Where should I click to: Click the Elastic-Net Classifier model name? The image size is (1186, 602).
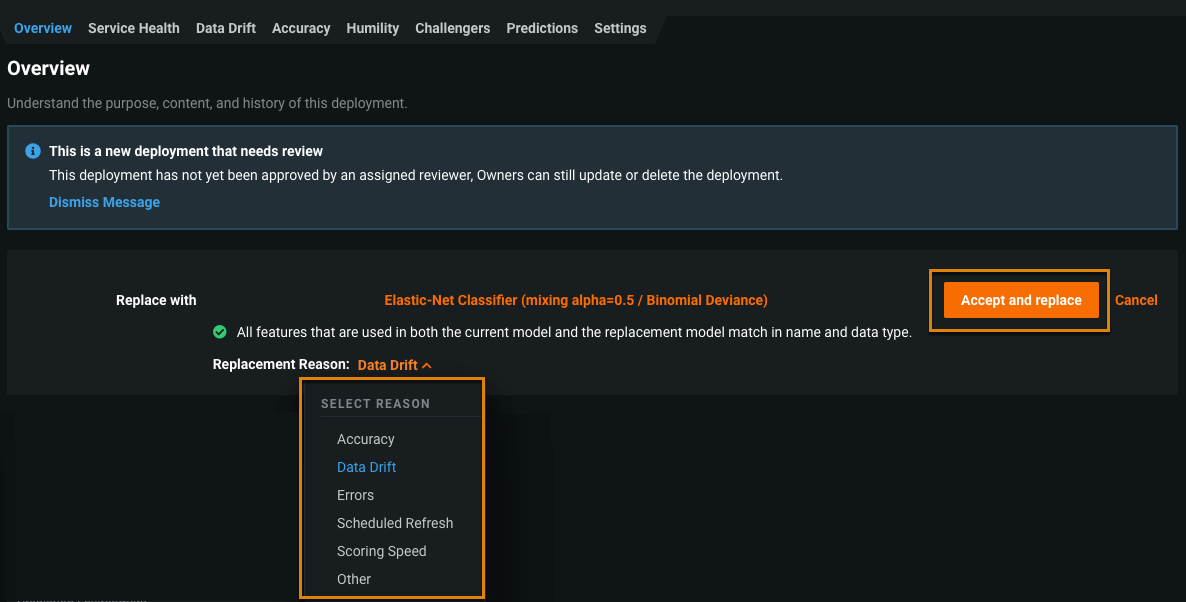tap(576, 300)
